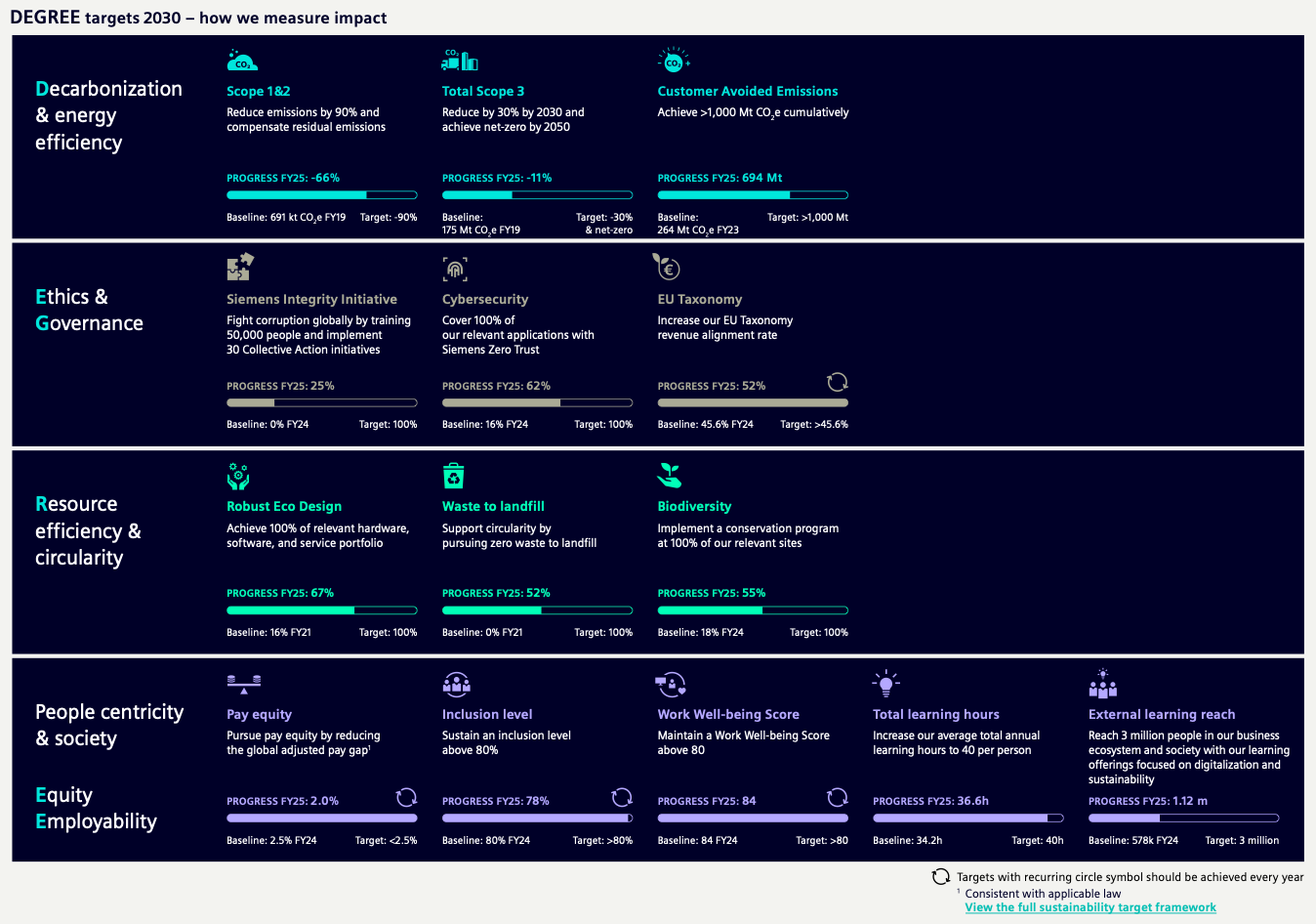Click the recurring circle symbol beside Work Well-being progress

[838, 797]
